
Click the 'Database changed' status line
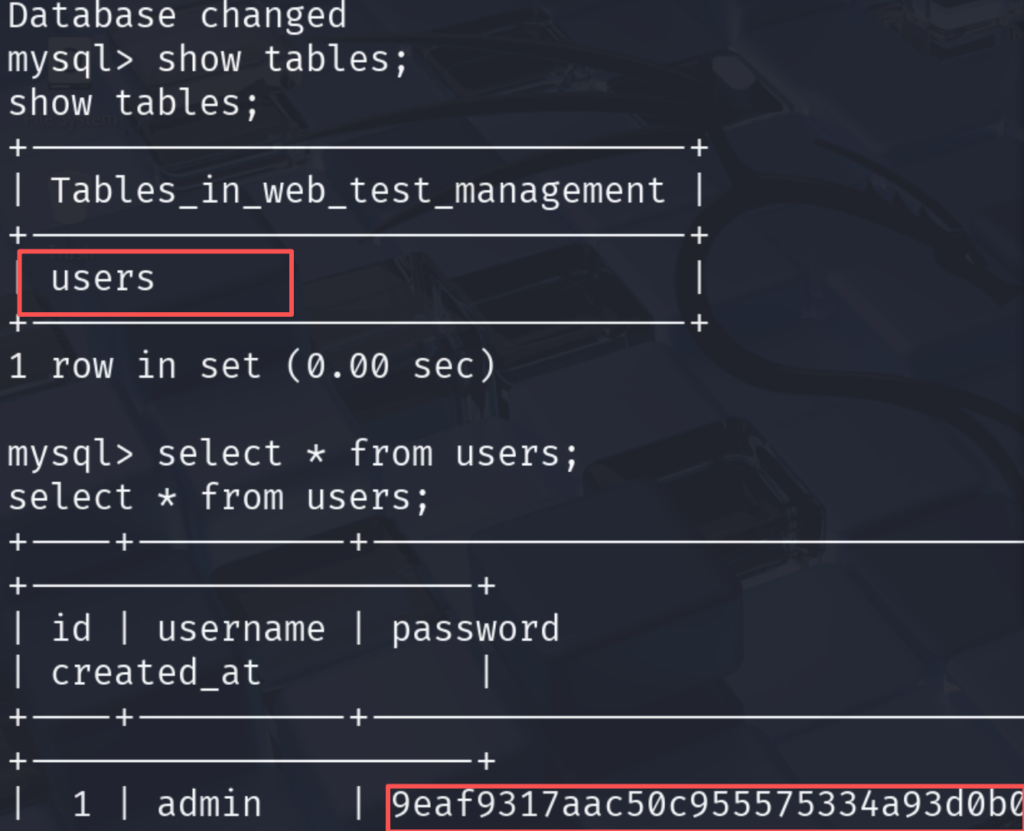177,16
